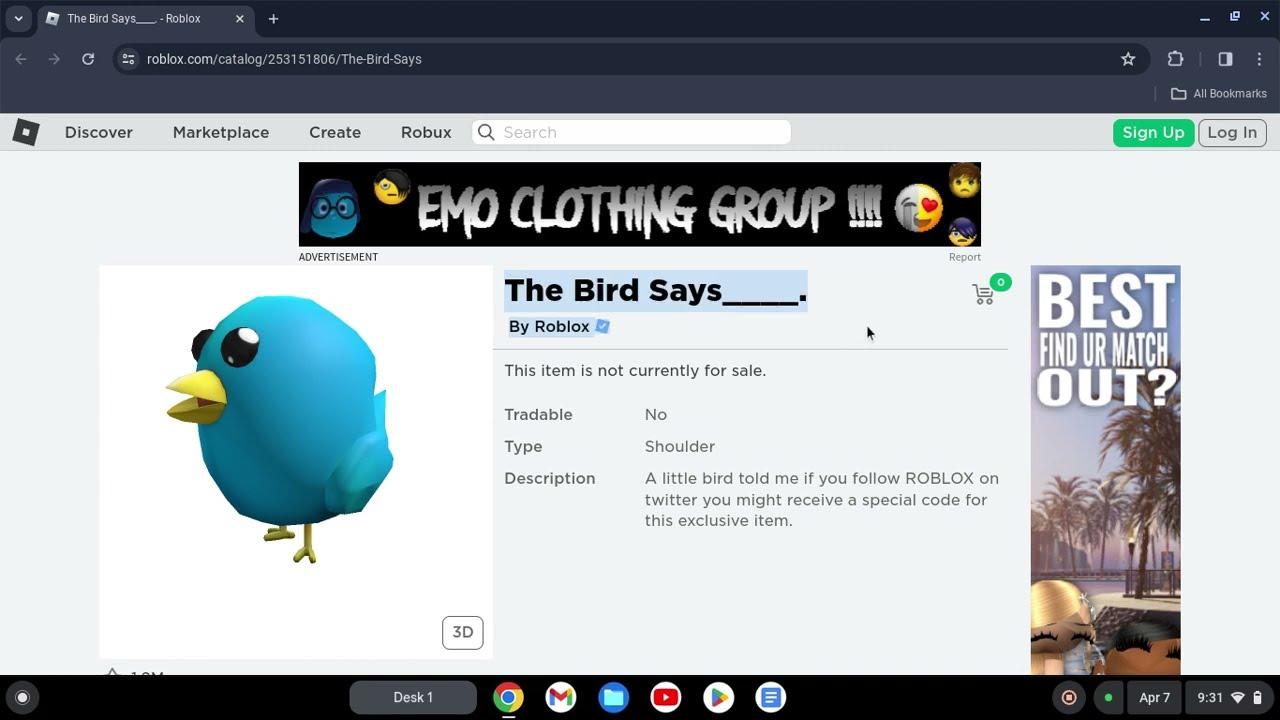Open the Robux menu item
Viewport: 1280px width, 720px height.
pyautogui.click(x=426, y=132)
